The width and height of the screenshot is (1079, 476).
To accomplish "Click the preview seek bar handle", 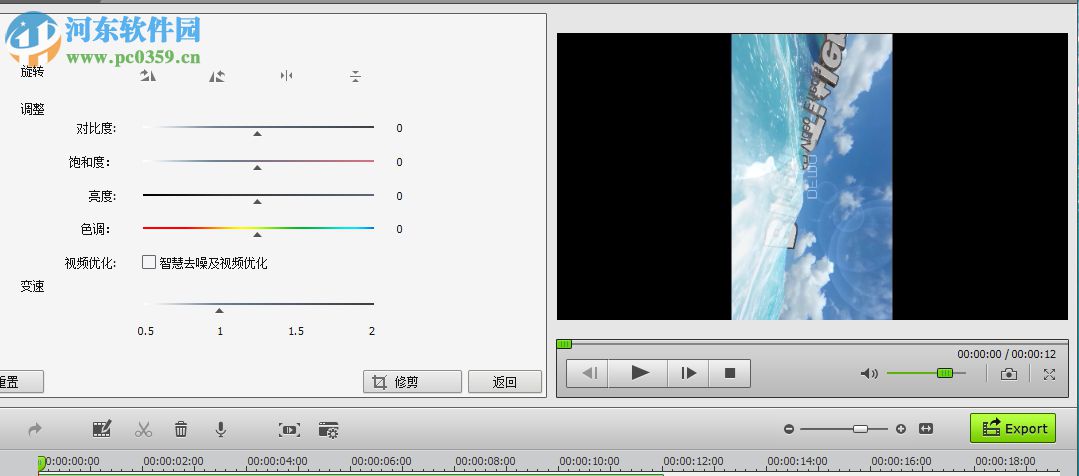I will pos(564,344).
